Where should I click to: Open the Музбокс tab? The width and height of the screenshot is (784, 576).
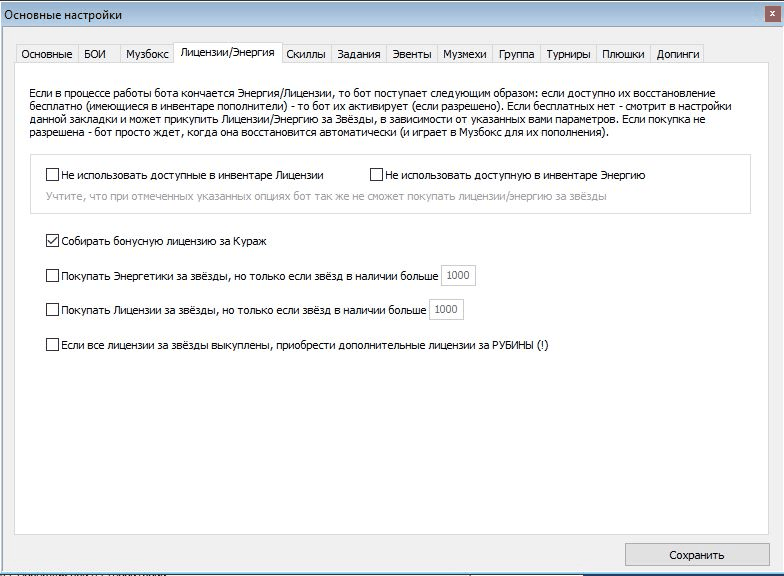point(147,54)
